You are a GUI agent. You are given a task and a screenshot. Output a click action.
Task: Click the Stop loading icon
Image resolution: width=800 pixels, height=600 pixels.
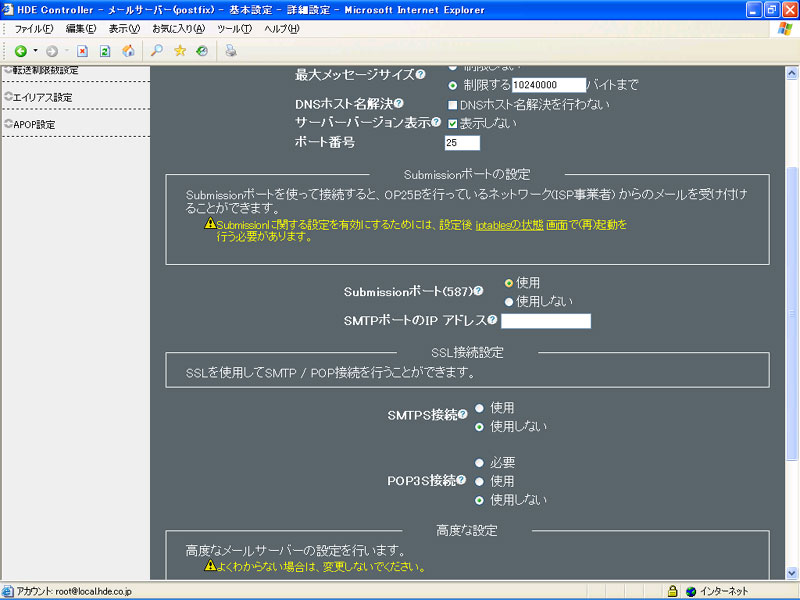tap(83, 51)
